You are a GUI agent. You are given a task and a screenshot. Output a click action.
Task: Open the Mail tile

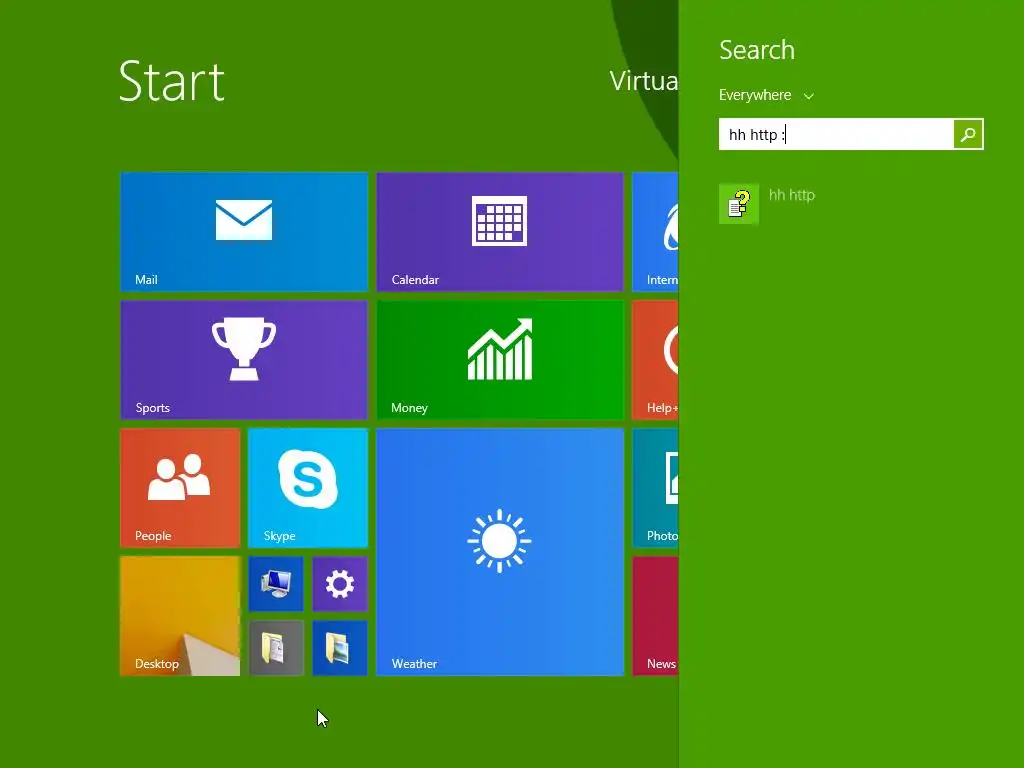(244, 232)
